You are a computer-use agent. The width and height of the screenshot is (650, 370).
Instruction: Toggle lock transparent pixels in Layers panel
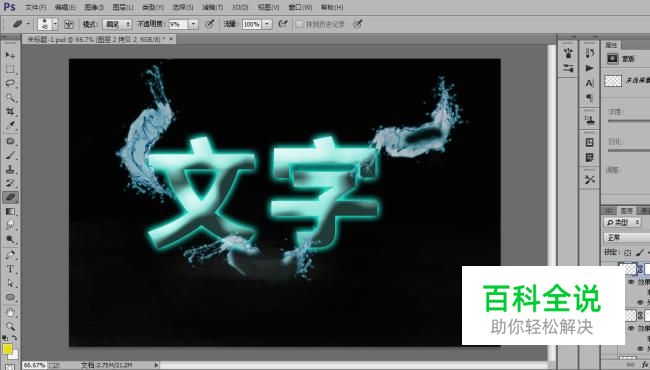coord(628,253)
